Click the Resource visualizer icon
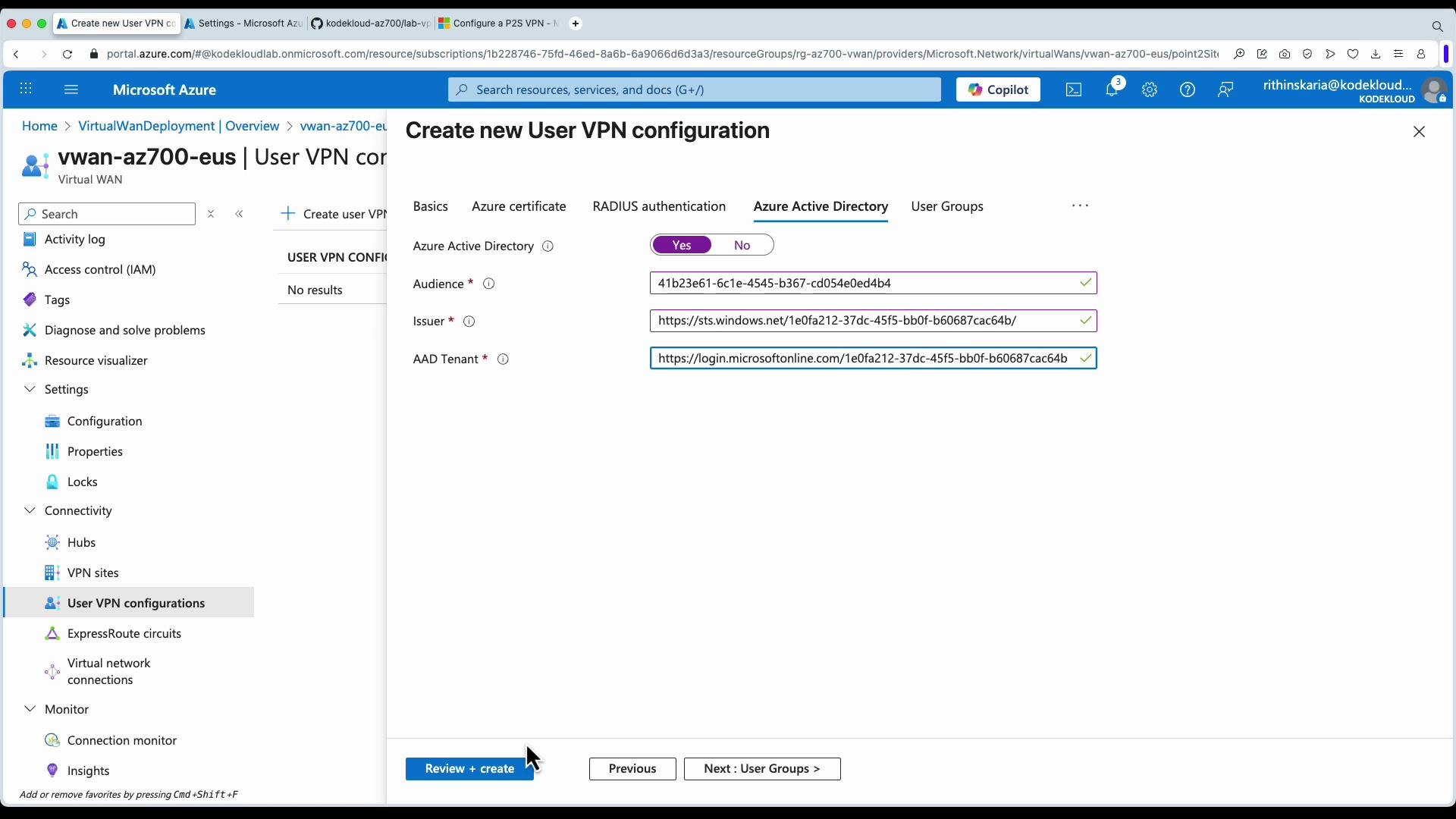Image resolution: width=1456 pixels, height=819 pixels. point(30,360)
